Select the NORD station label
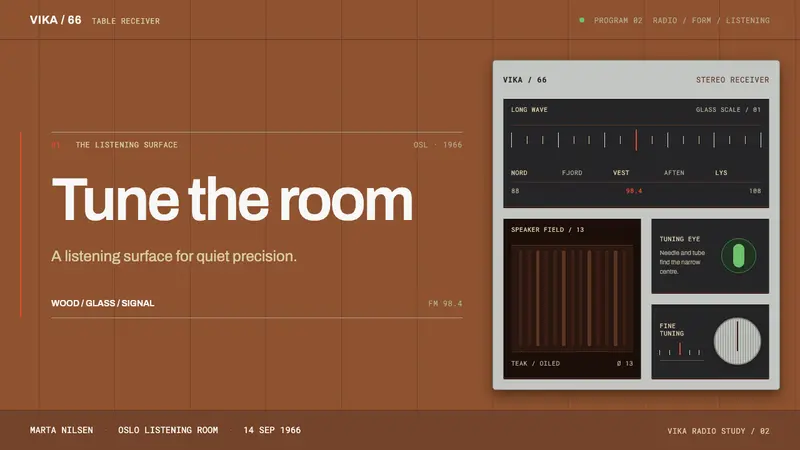This screenshot has width=800, height=450. pyautogui.click(x=519, y=173)
